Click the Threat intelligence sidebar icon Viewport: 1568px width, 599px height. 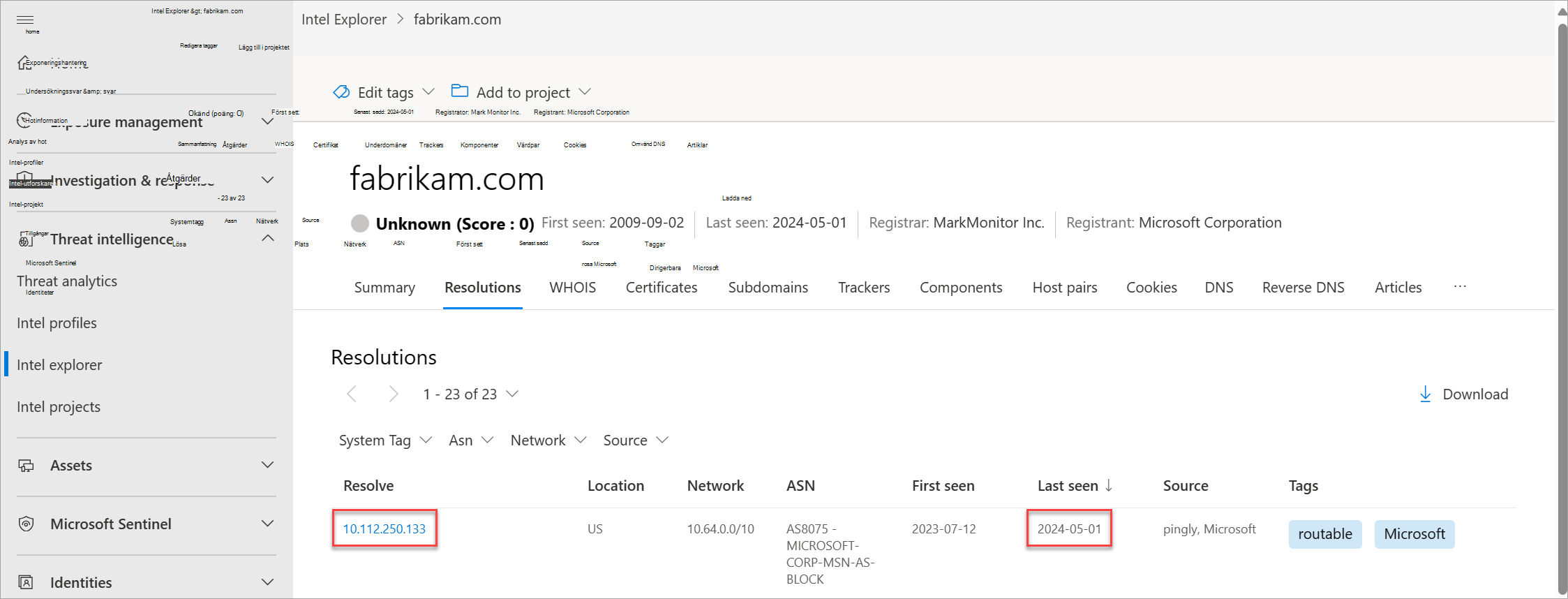[x=26, y=239]
